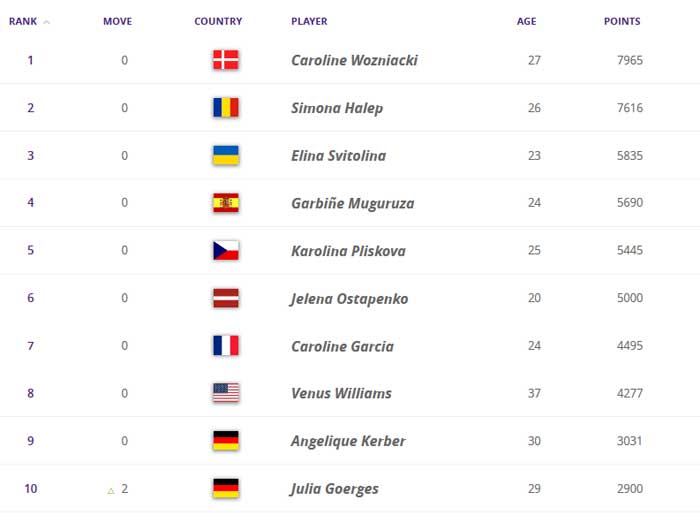Click Ukraine flag icon beside Elina Svitolina
Screen dimensions: 700x515
tap(225, 155)
